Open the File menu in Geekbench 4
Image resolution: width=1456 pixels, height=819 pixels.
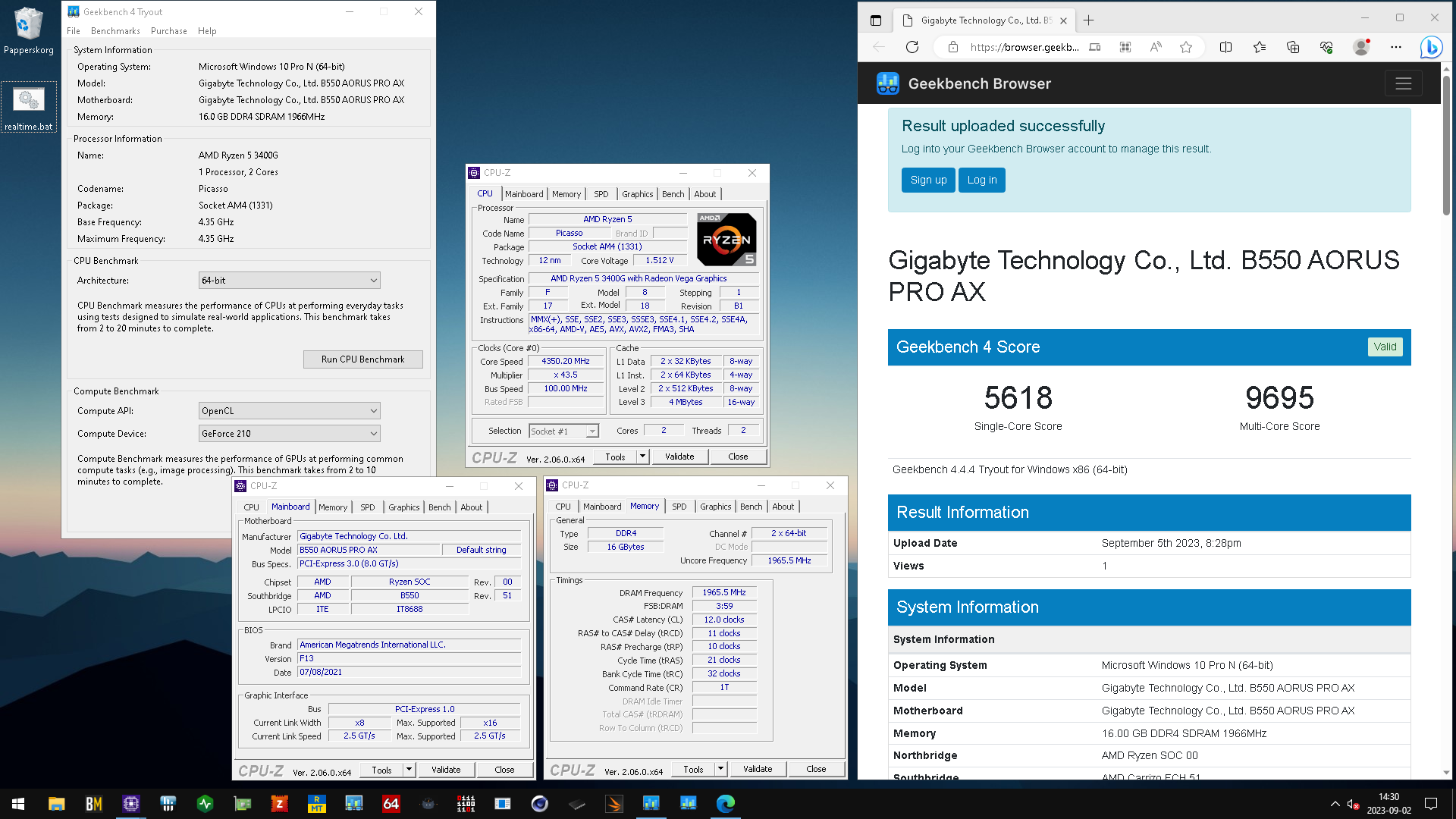(74, 31)
